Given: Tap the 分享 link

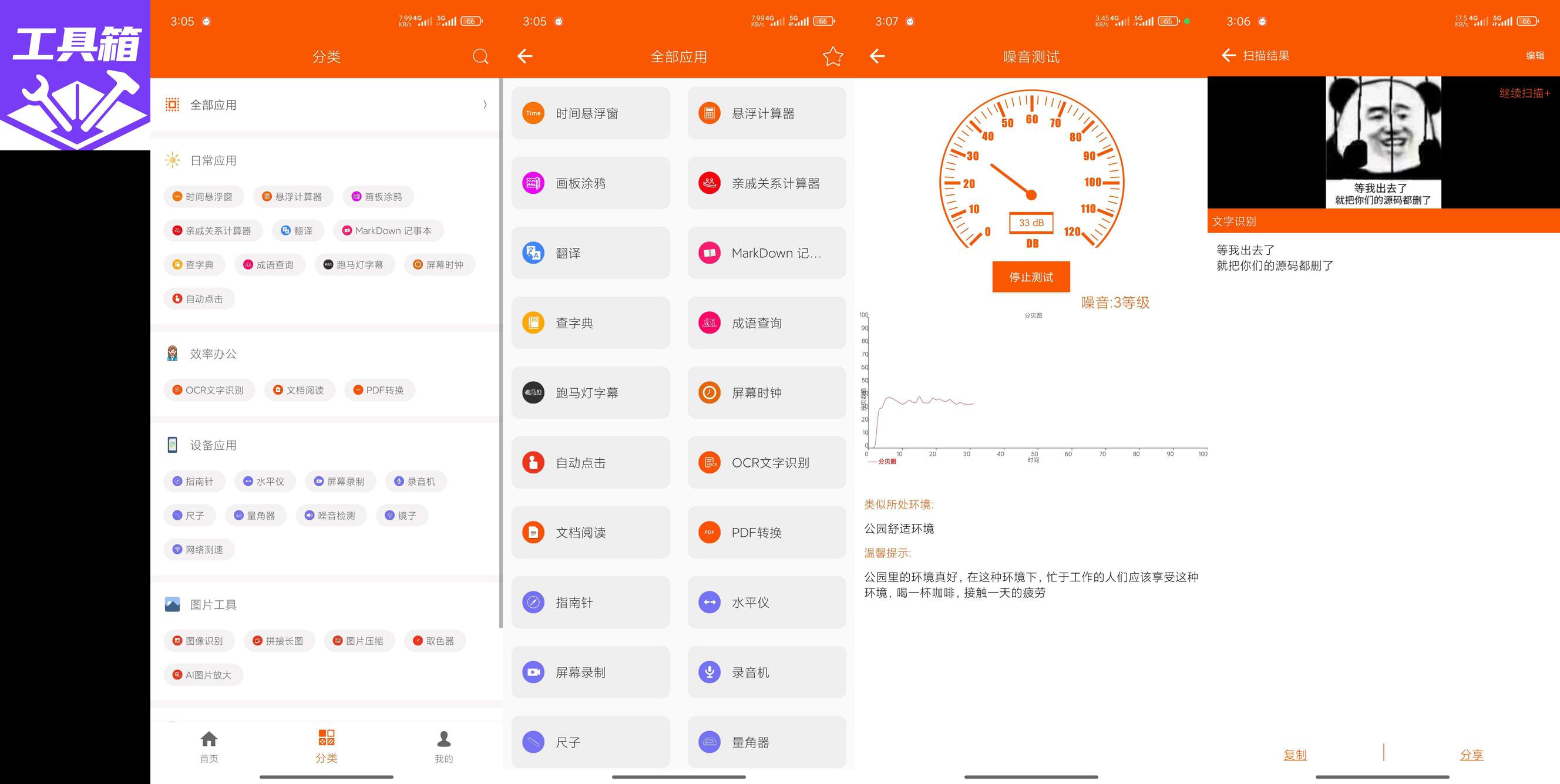Looking at the screenshot, I should pyautogui.click(x=1471, y=754).
